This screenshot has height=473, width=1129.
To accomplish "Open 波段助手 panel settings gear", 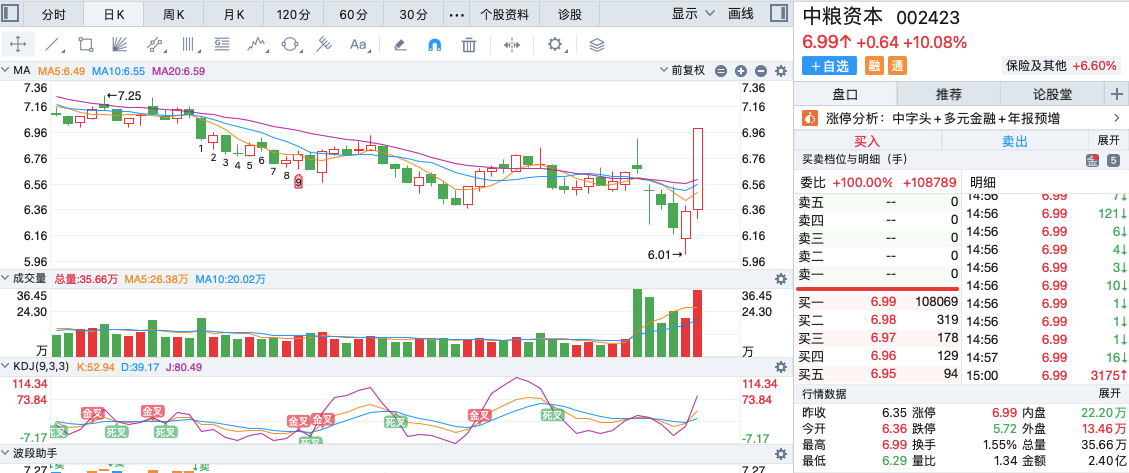I will (781, 454).
